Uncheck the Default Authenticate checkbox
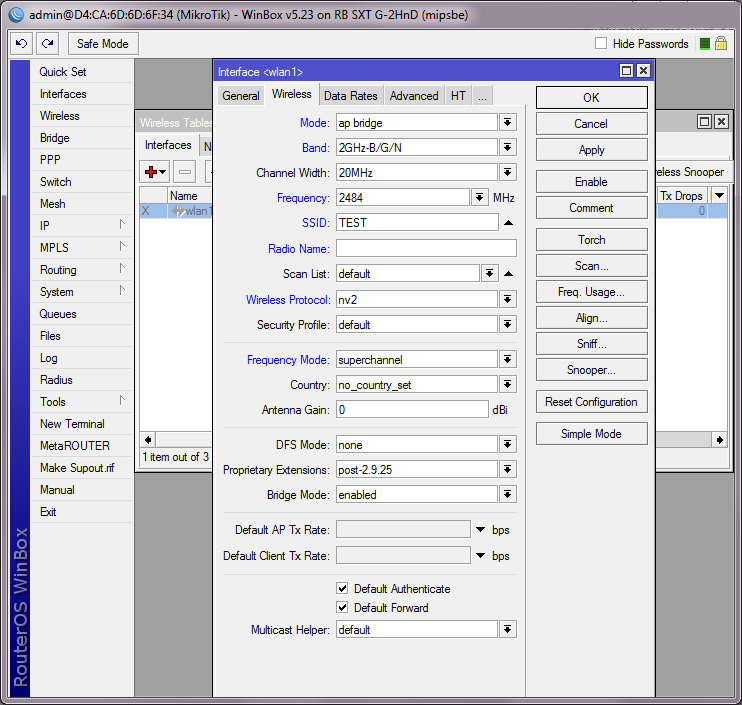 [343, 589]
